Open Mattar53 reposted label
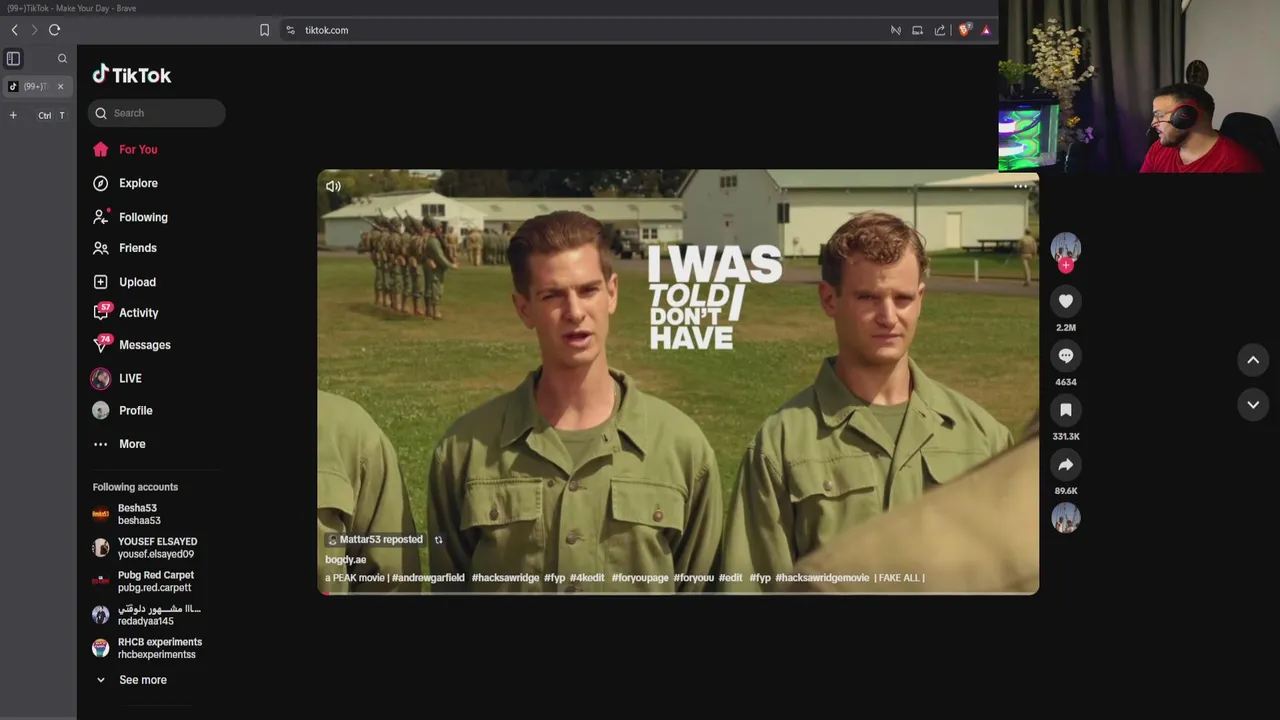Screen dimensions: 1280x720 [375, 539]
